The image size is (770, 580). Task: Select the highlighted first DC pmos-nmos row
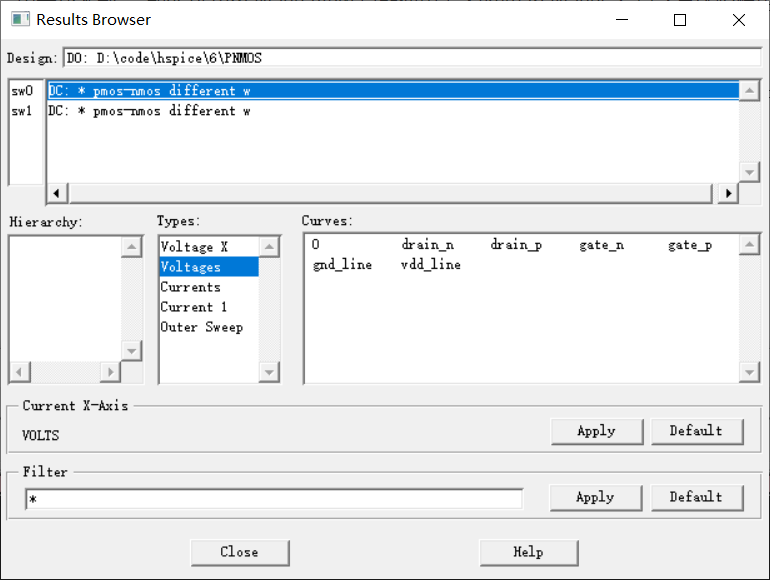[x=393, y=91]
